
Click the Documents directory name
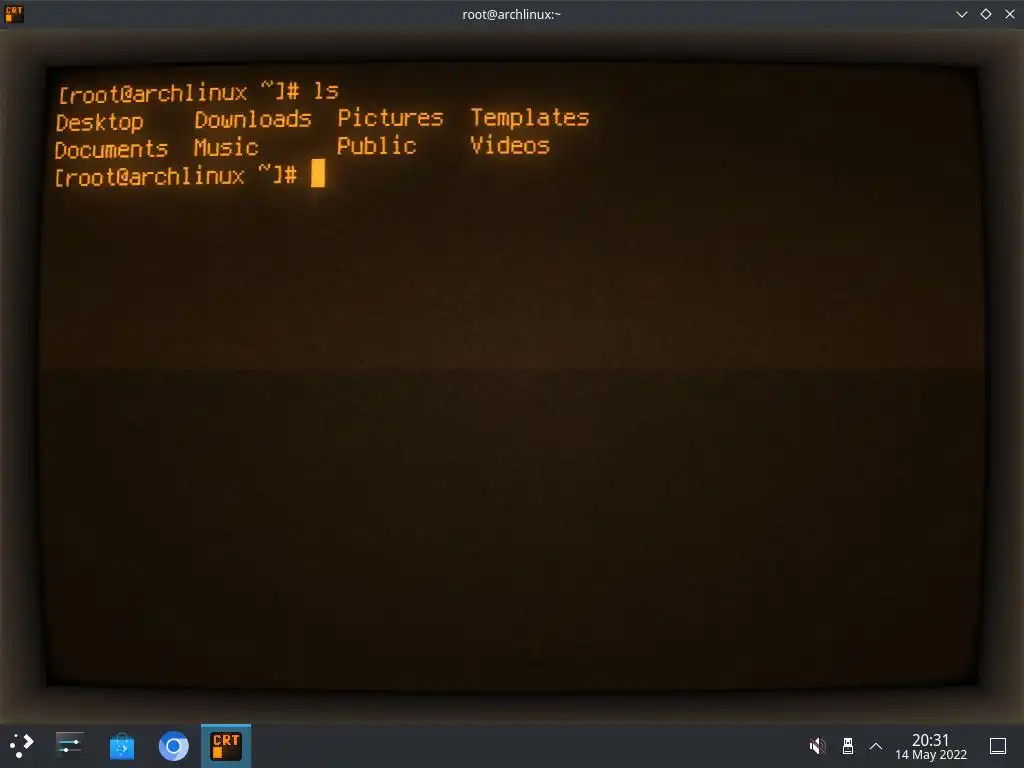111,150
